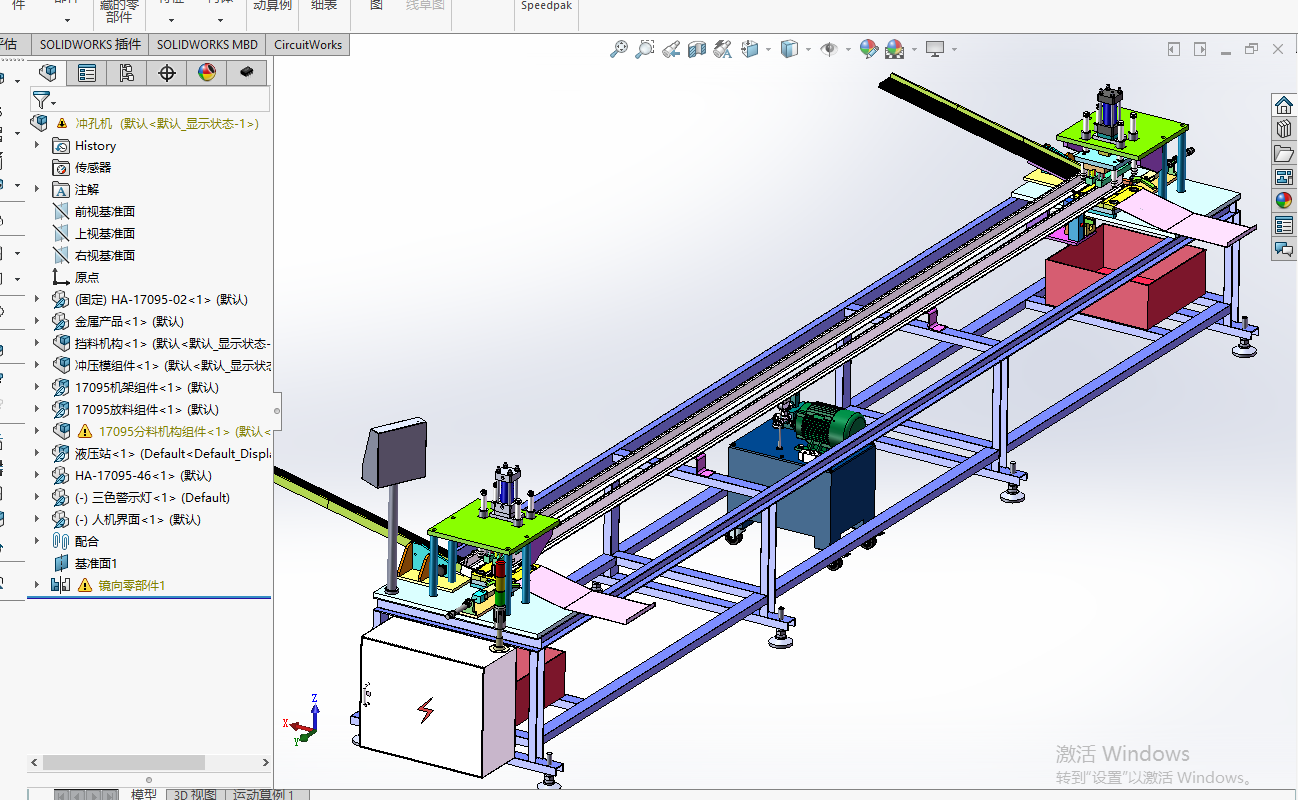Click Section View icon
The width and height of the screenshot is (1298, 800).
[697, 48]
